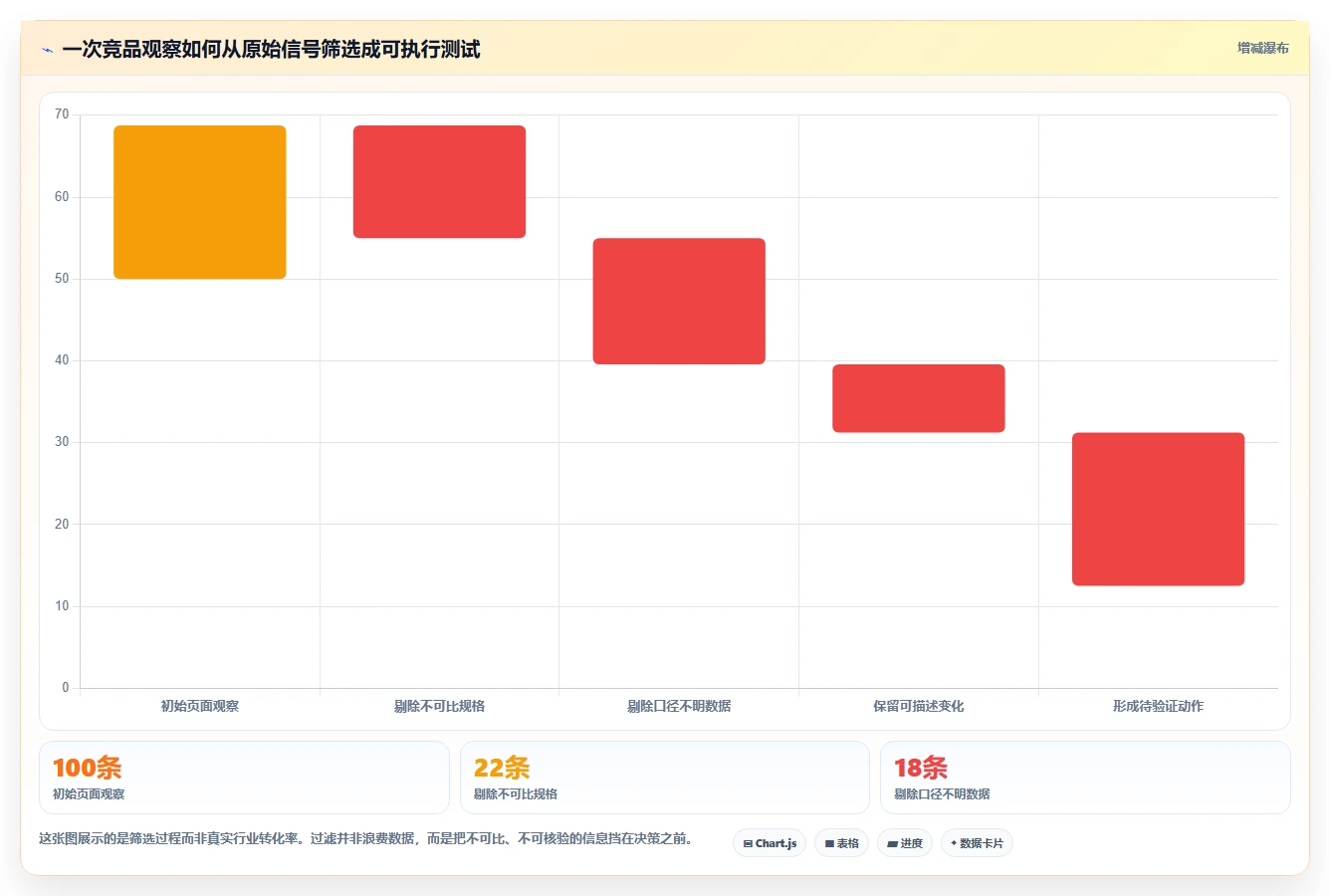Viewport: 1330px width, 896px height.
Task: Click the x-axis label 保留可描述变化
Action: (919, 706)
